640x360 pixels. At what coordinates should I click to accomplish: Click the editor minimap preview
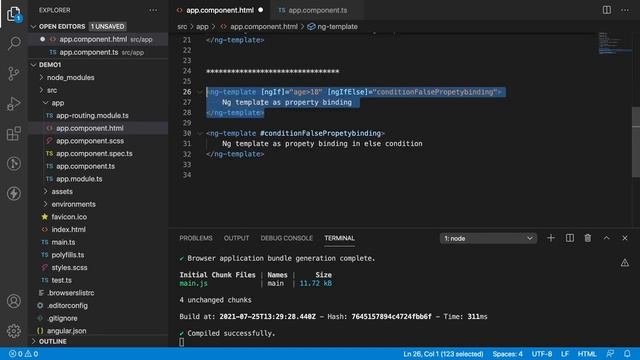pyautogui.click(x=614, y=43)
